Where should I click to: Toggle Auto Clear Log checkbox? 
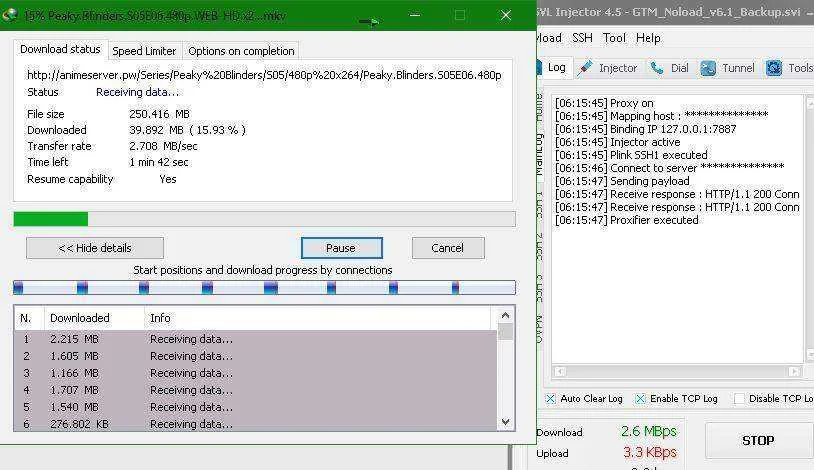551,399
